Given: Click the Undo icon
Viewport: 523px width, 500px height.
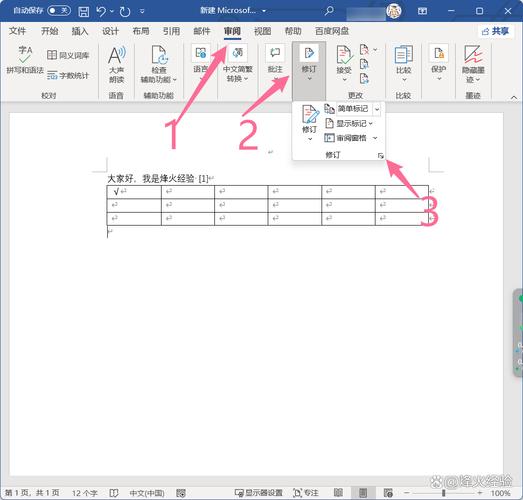Looking at the screenshot, I should tap(101, 12).
